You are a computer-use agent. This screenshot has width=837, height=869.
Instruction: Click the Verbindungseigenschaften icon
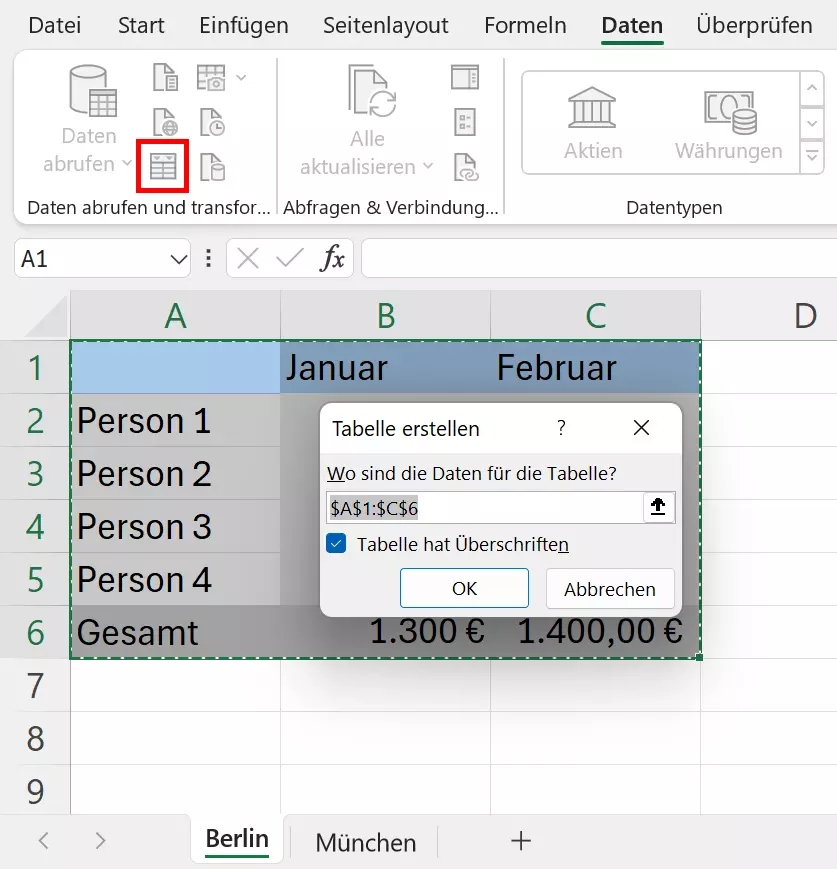[464, 121]
